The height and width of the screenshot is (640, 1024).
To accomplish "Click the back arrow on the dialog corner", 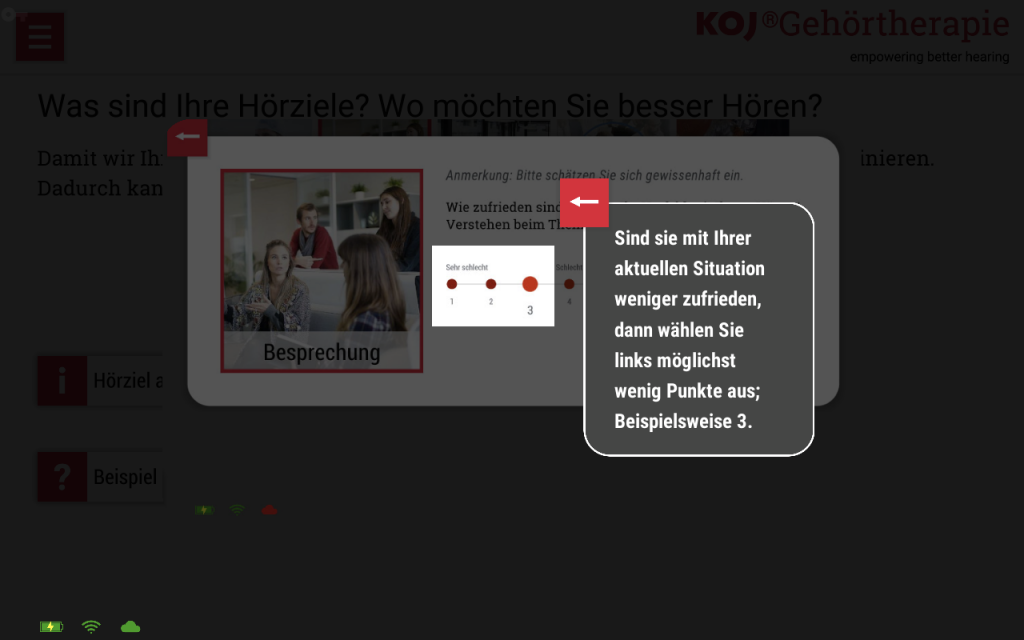I will tap(187, 137).
